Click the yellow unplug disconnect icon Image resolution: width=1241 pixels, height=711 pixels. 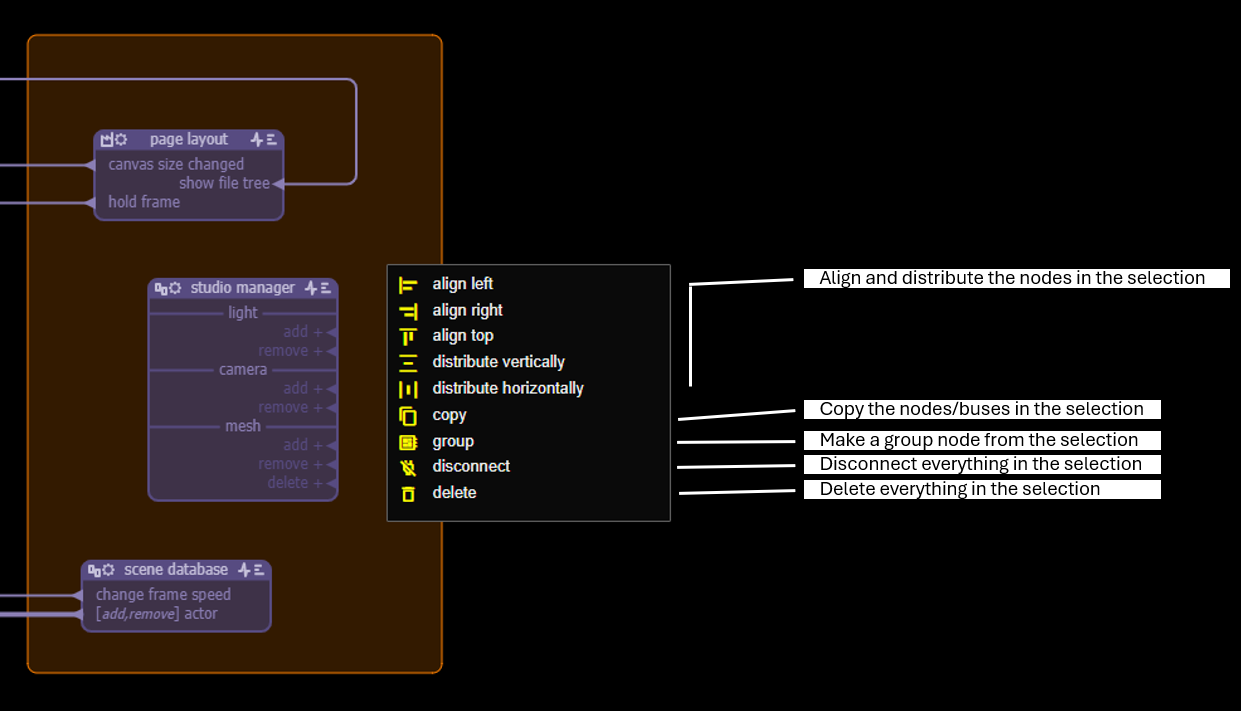tap(407, 467)
